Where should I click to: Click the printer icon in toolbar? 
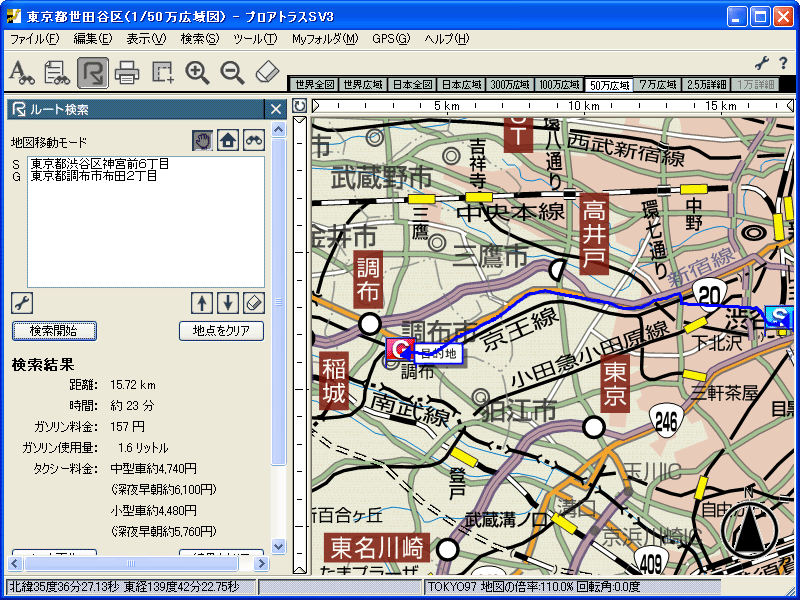127,72
